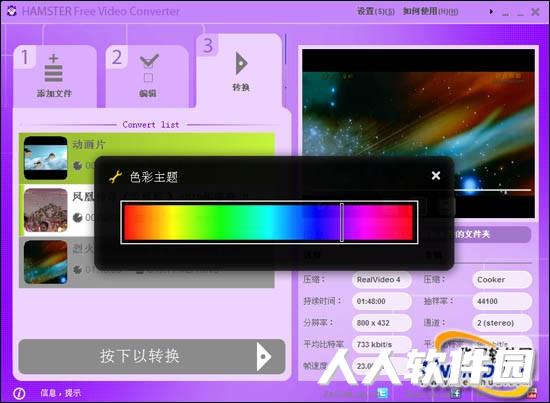Click the Convert play arrow icon in step 3
Screen dimensions: 550x403
pyautogui.click(x=241, y=64)
